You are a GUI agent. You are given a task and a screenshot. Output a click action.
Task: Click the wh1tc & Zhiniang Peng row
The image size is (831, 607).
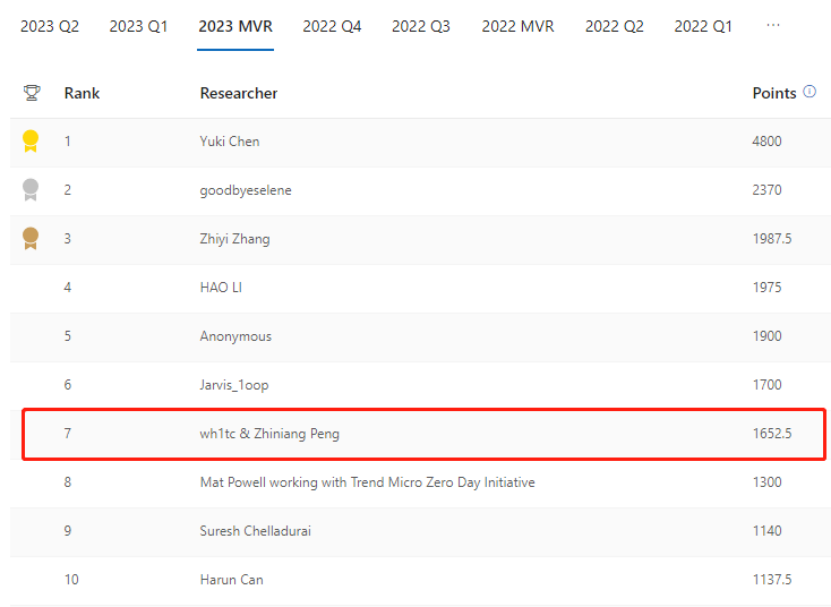pyautogui.click(x=270, y=433)
